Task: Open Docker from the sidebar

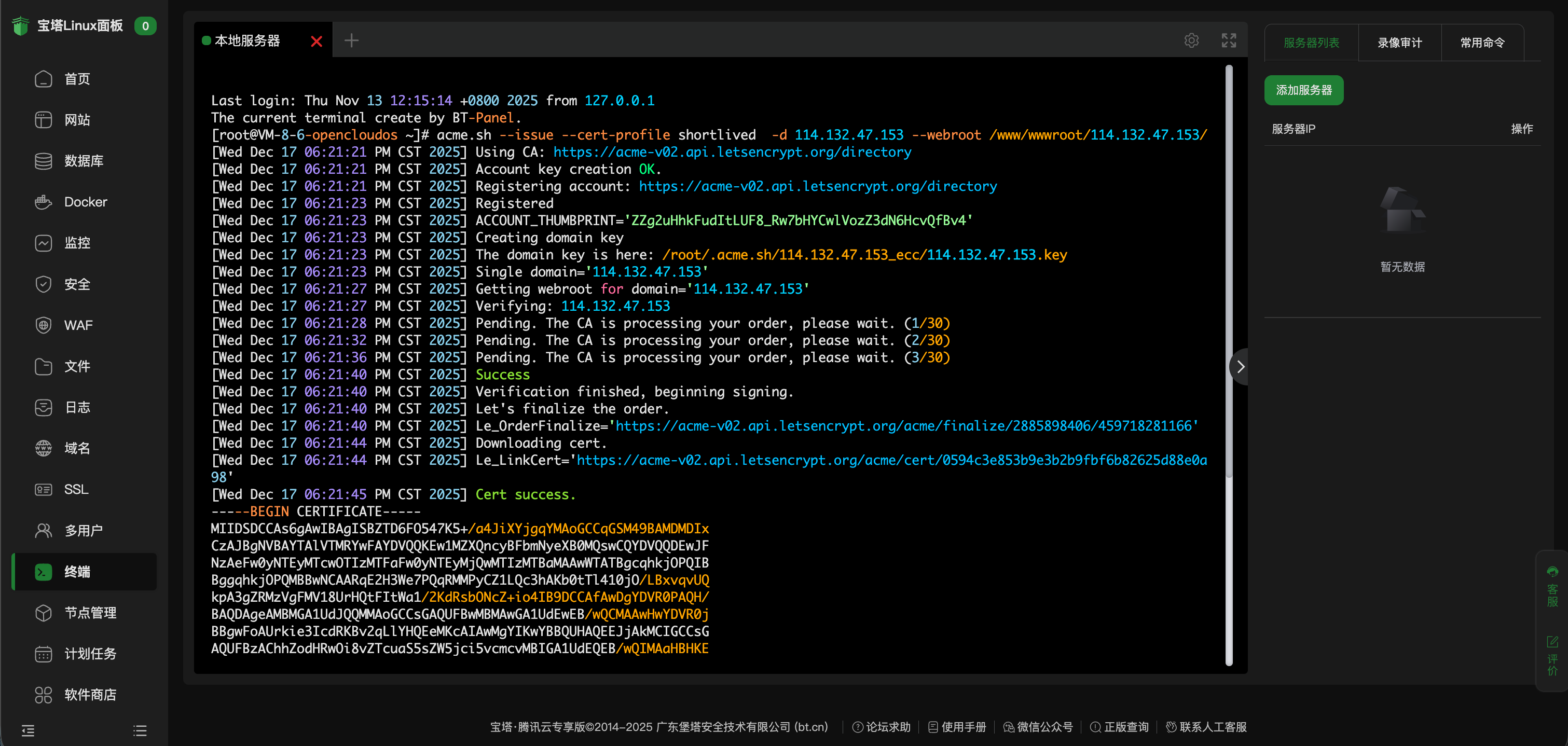Action: (x=85, y=202)
